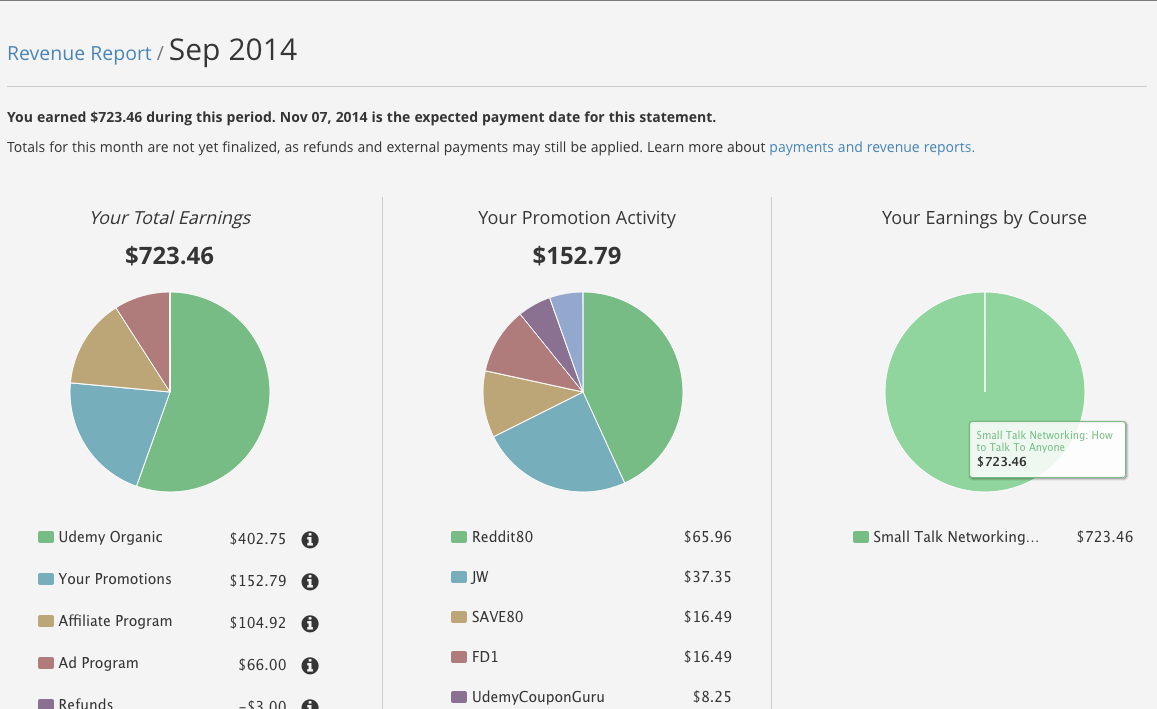The width and height of the screenshot is (1157, 709).
Task: Select the green Reddit80 slice in promotion pie
Action: click(635, 376)
